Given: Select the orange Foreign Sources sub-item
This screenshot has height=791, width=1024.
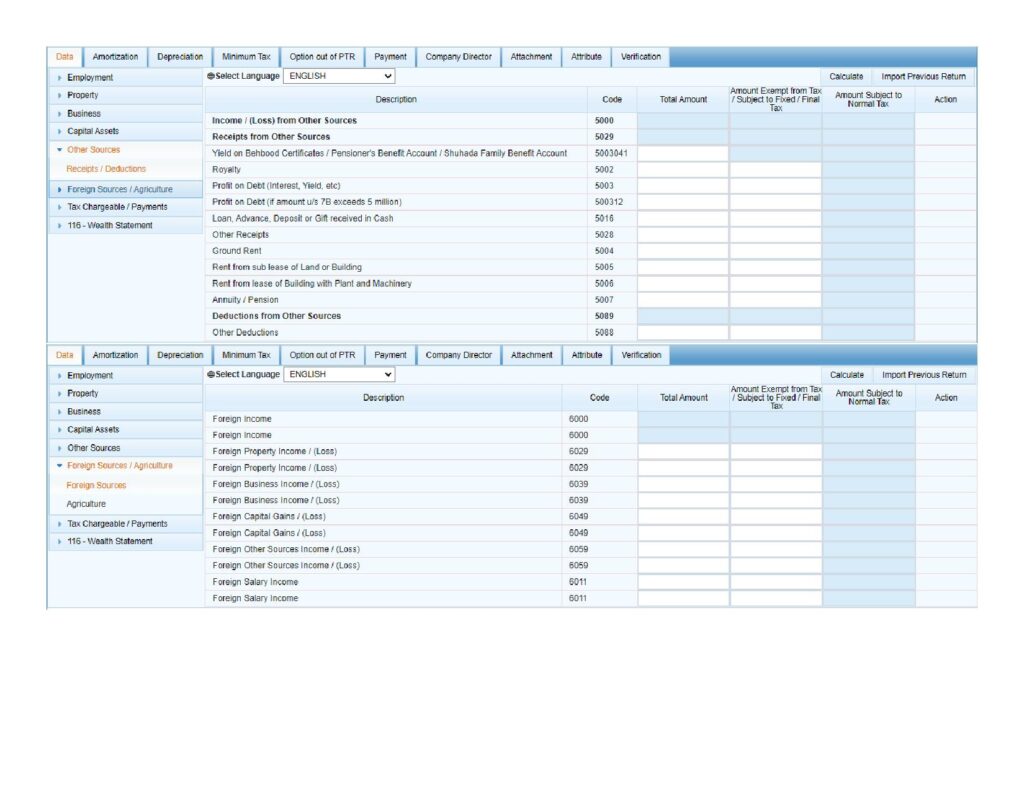Looking at the screenshot, I should tap(96, 485).
